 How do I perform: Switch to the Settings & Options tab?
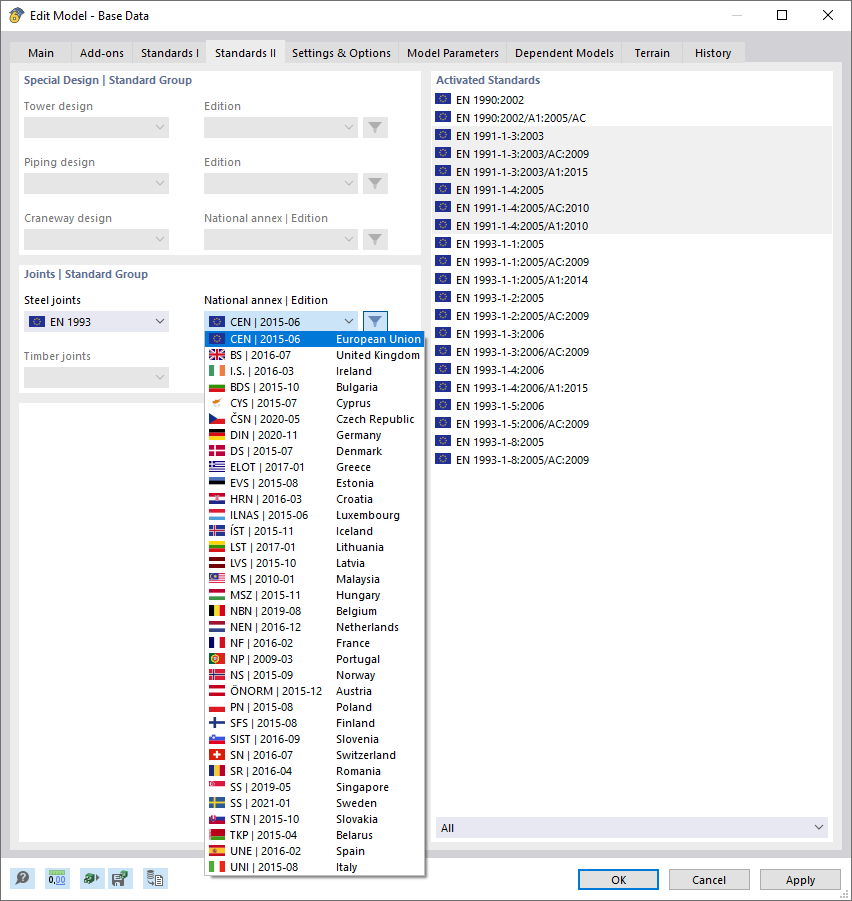coord(341,53)
